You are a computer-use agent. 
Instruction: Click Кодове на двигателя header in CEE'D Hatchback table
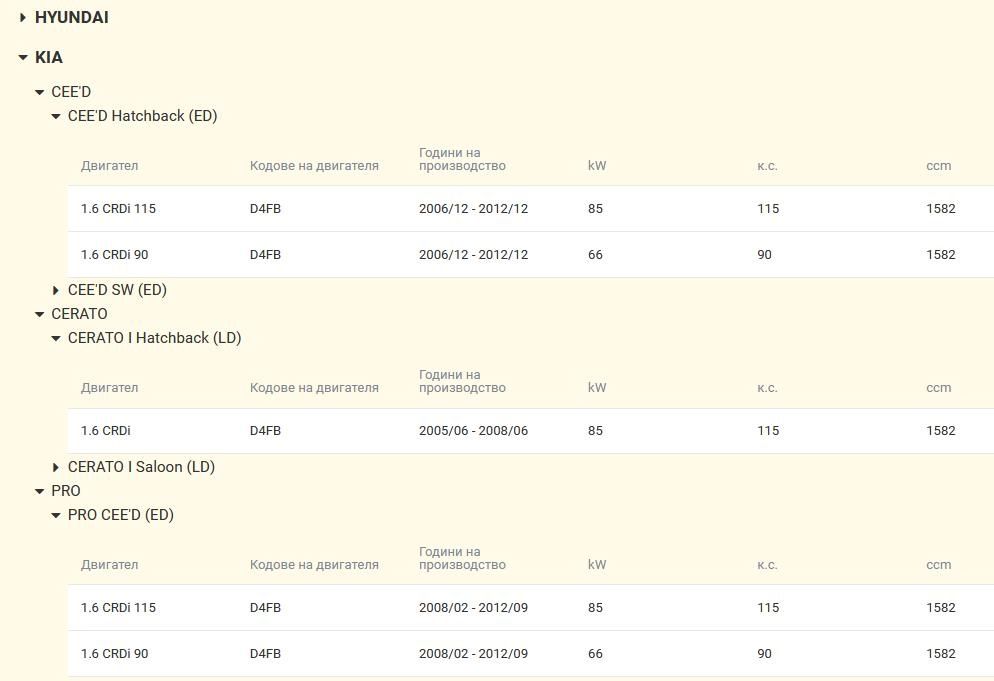coord(314,166)
